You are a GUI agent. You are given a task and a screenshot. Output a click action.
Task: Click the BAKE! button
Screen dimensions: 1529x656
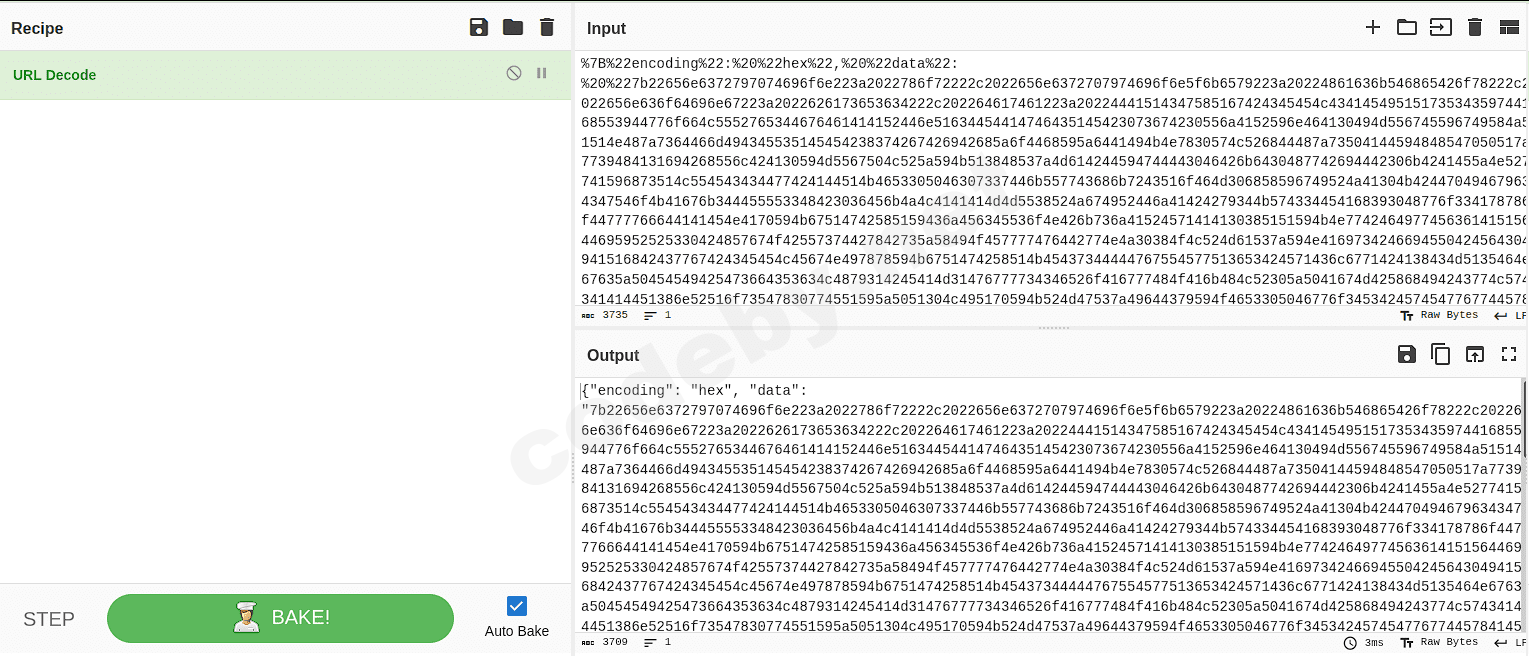pos(280,618)
